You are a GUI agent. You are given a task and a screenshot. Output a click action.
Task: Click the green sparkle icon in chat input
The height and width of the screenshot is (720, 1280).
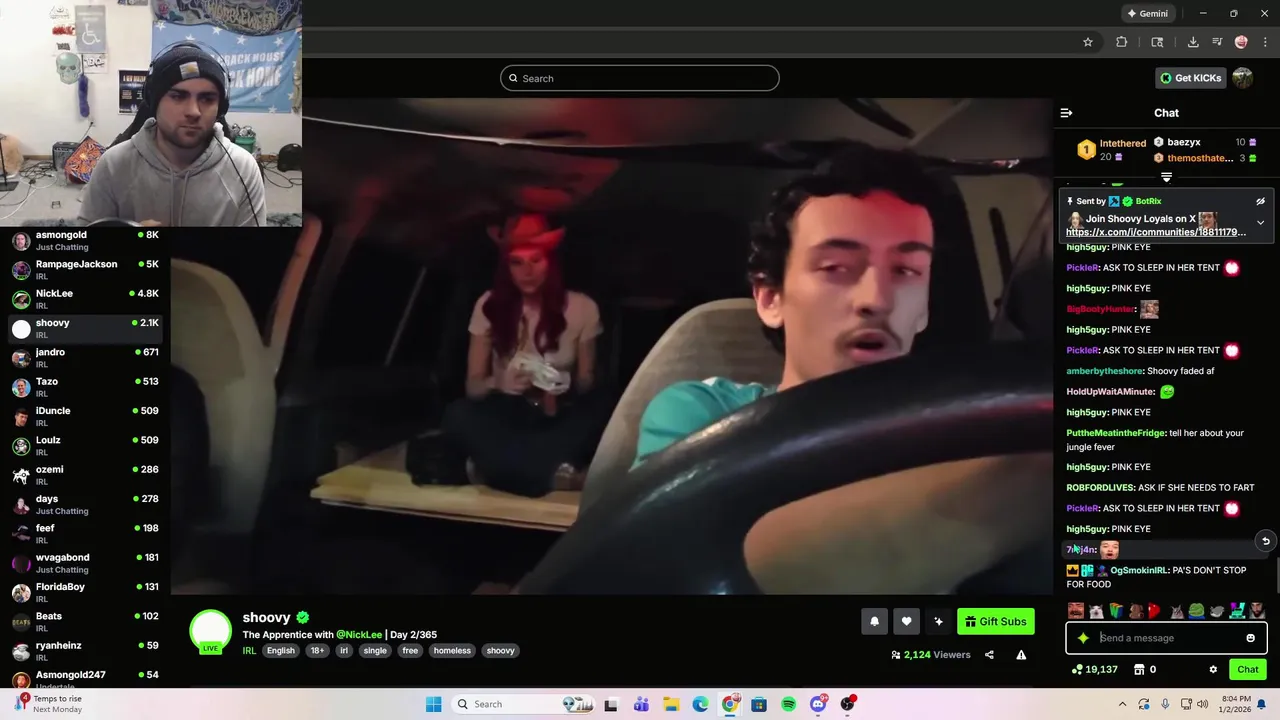click(x=1082, y=638)
